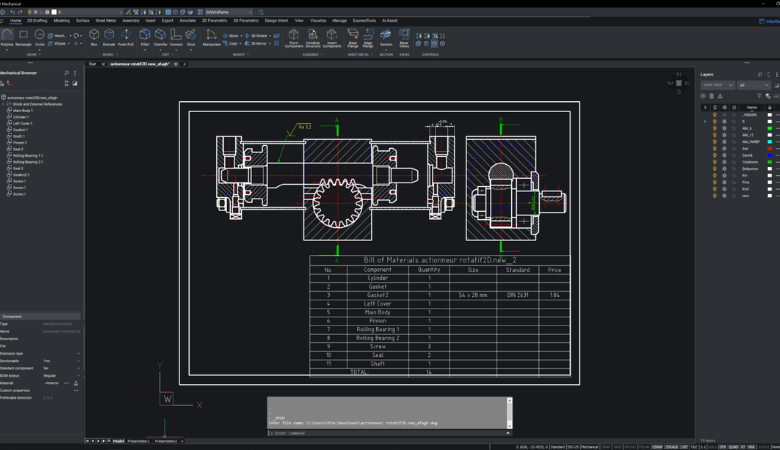Delete selected layer with trash icon
The image size is (780, 450).
(x=711, y=96)
